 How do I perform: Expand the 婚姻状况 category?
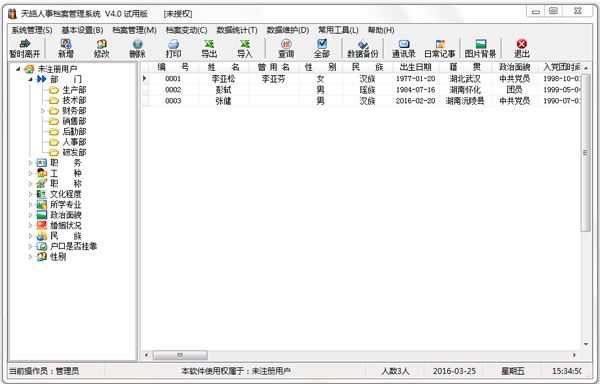point(31,225)
